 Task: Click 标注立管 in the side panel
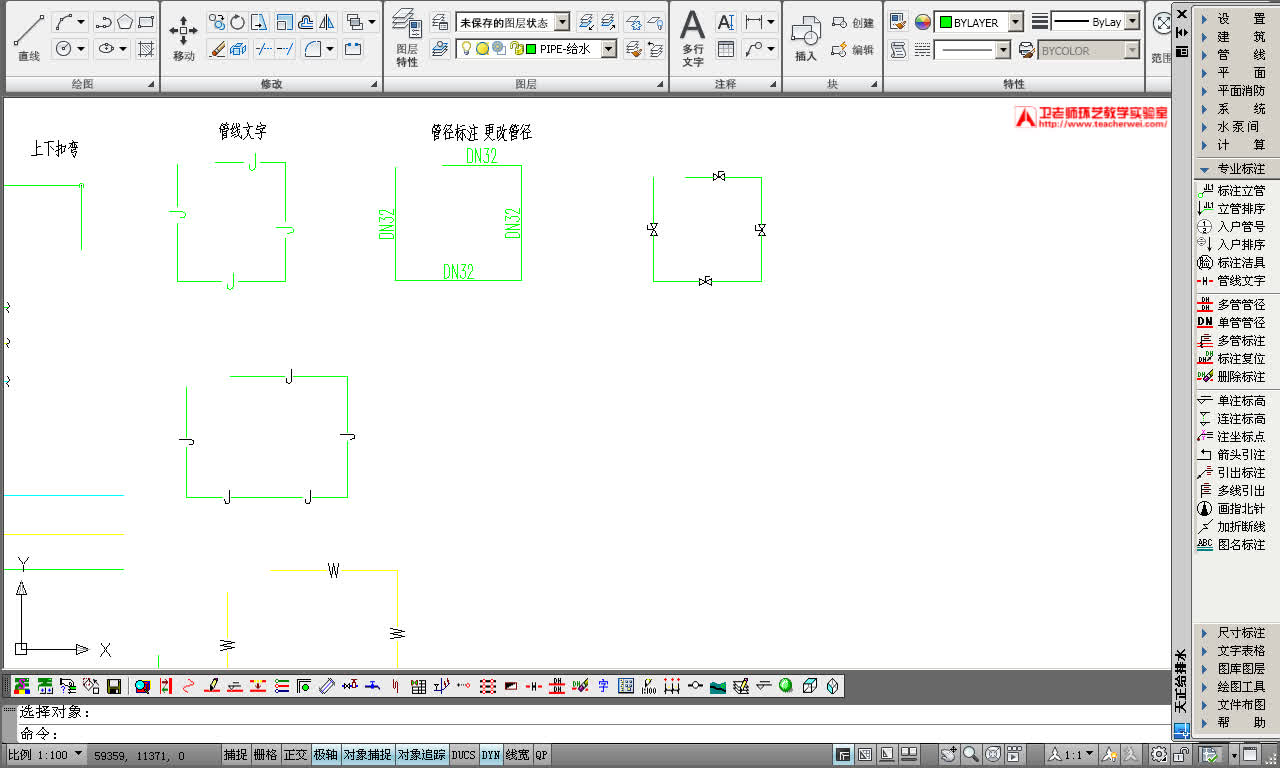[1240, 191]
